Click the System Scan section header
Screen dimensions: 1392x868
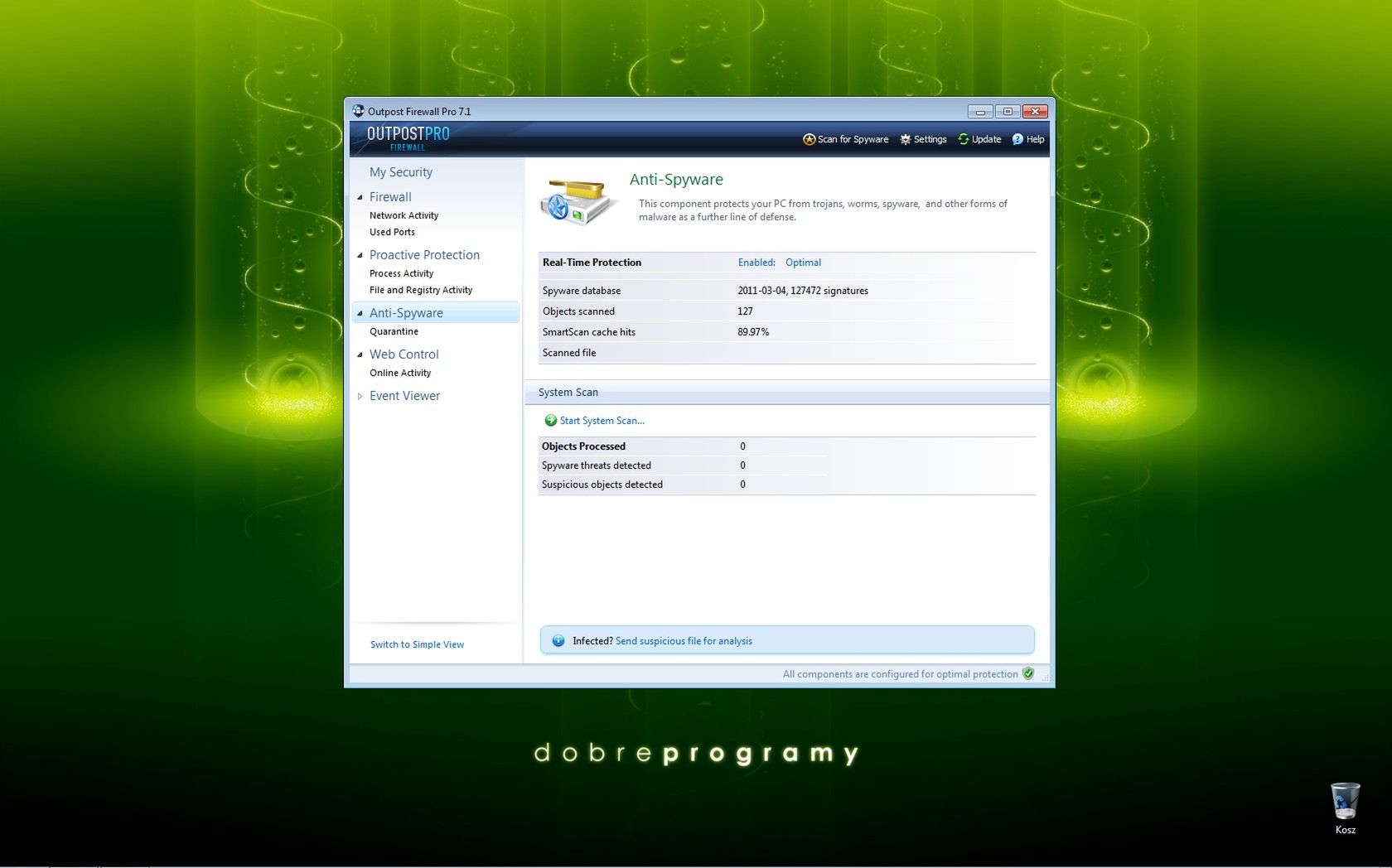(568, 393)
